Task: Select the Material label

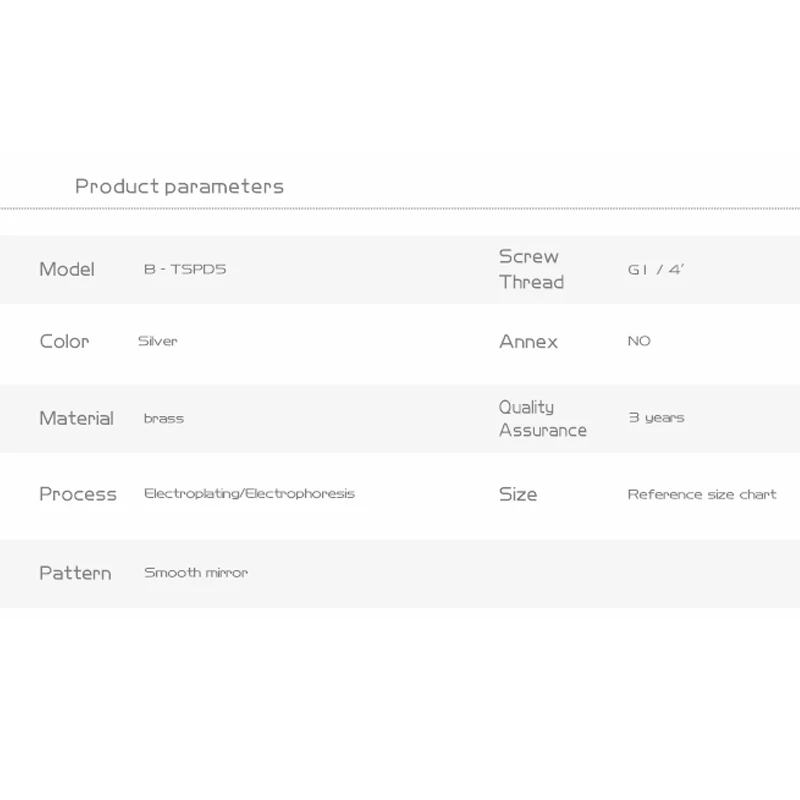Action: (x=77, y=418)
